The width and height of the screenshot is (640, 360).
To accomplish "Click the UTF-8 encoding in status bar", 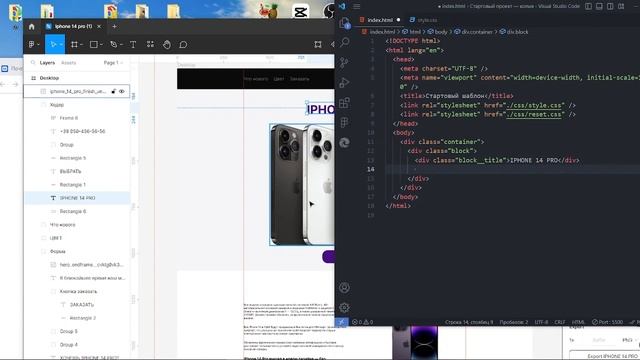I will coord(541,322).
